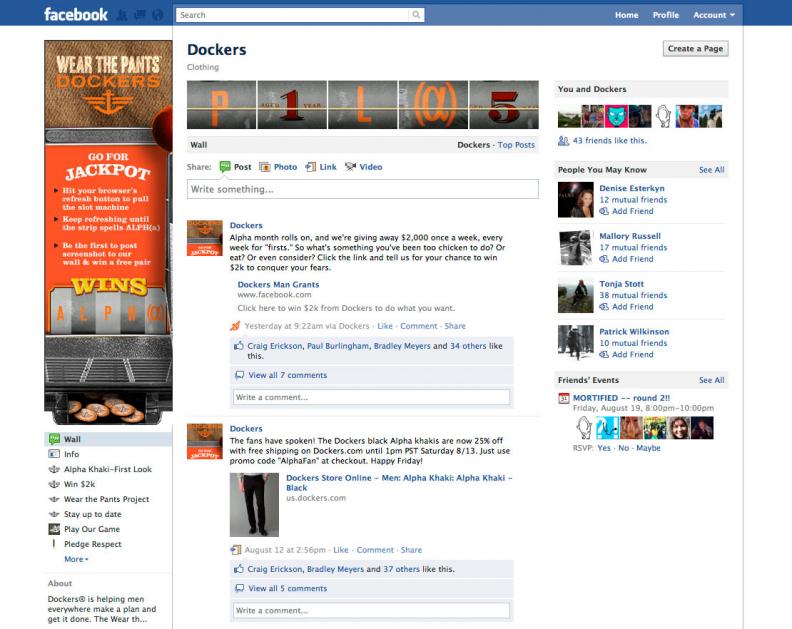Open Alpha Khaki-First Look tab
Viewport: 792px width, 629px height.
(x=108, y=469)
